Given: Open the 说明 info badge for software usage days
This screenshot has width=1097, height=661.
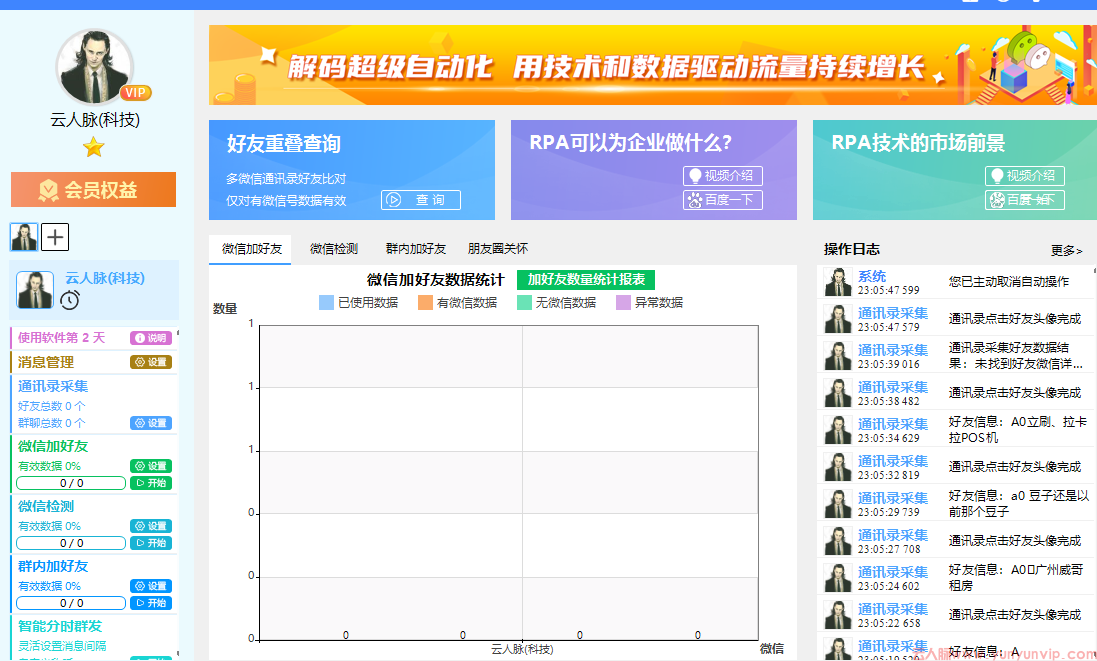Looking at the screenshot, I should point(151,338).
